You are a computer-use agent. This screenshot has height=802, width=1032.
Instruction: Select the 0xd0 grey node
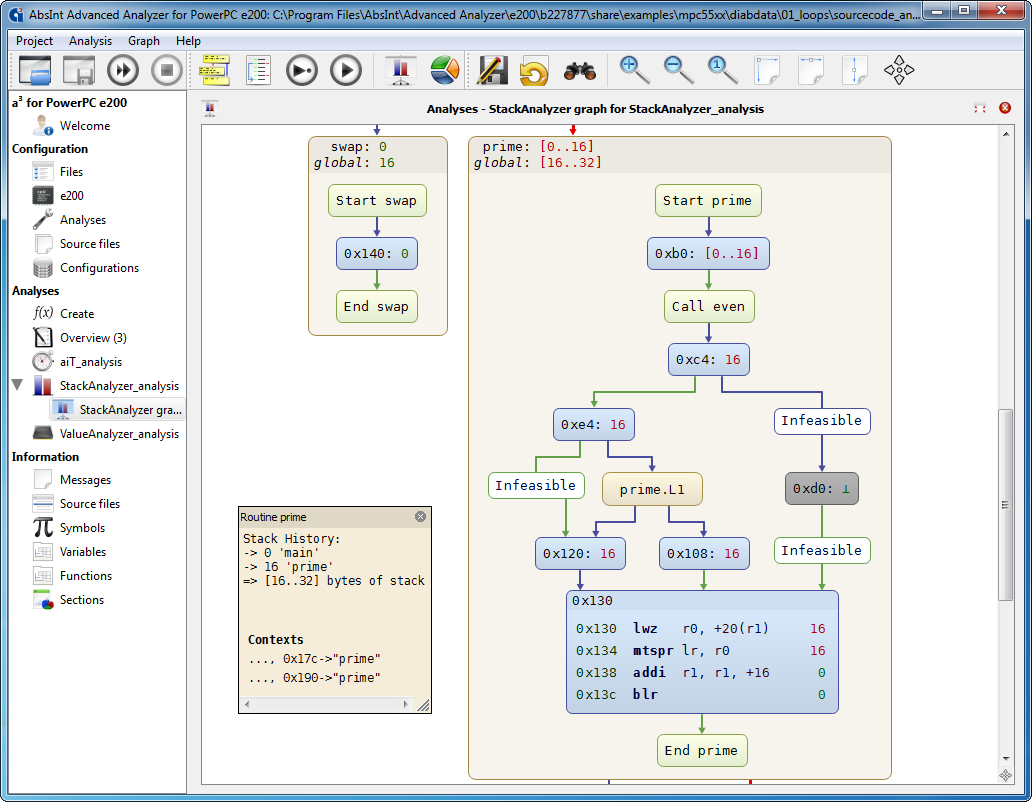tap(821, 488)
